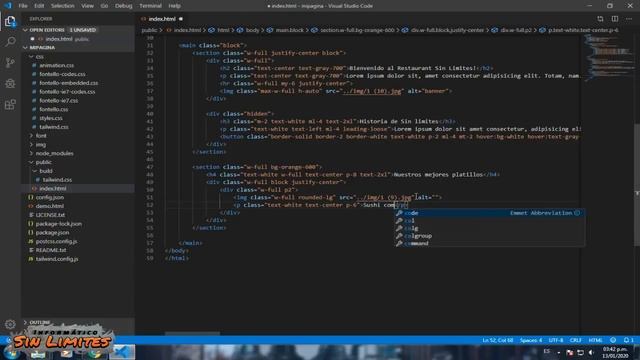Click the Open Changes compare icon
The width and height of the screenshot is (640, 360).
point(600,19)
